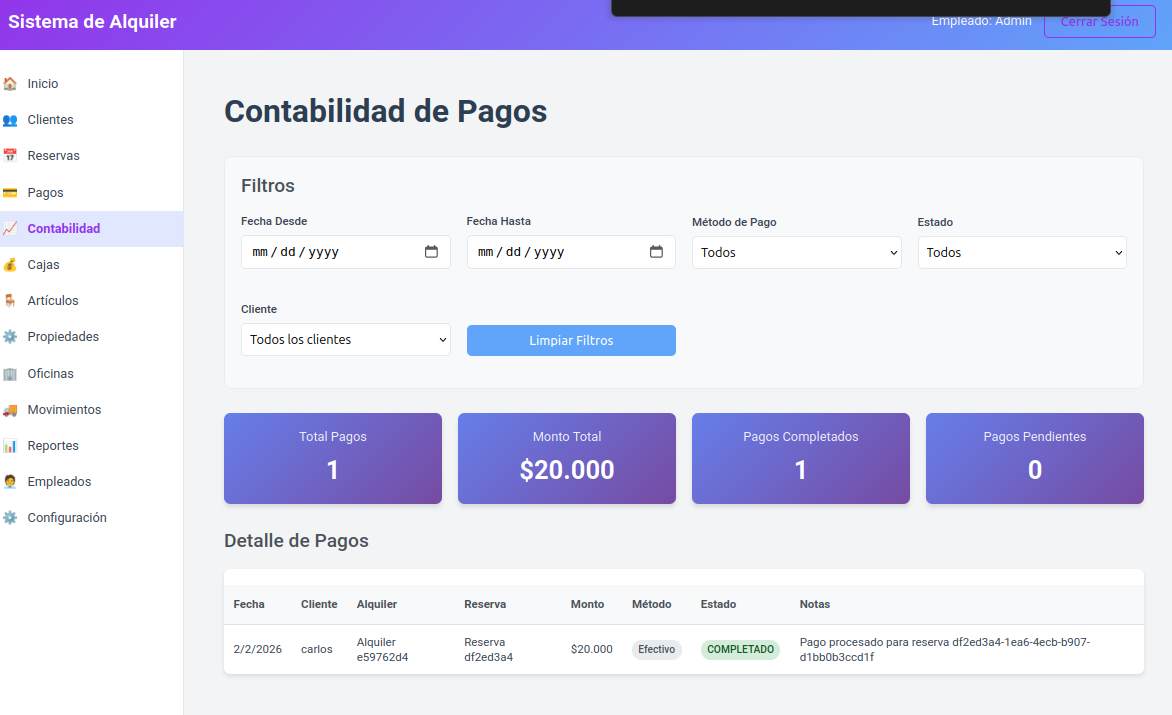Click the people icon beside Clientes
Screen dimensions: 1172x715
(x=10, y=120)
